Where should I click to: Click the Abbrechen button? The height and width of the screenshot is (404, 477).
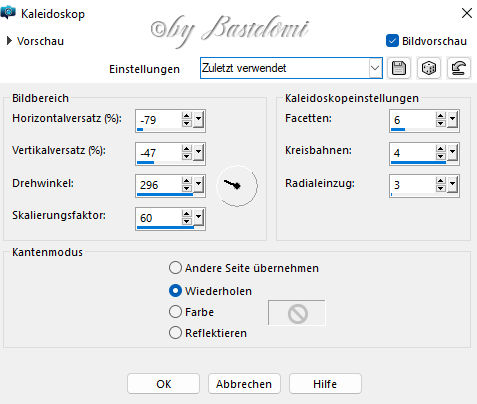244,384
